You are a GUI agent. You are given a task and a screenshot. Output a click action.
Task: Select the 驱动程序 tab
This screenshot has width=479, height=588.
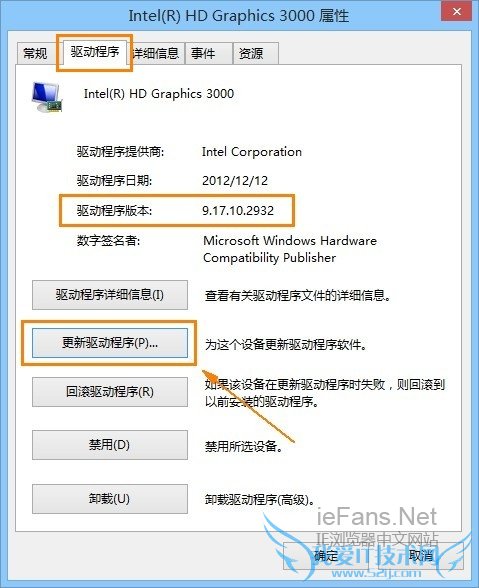[x=95, y=52]
